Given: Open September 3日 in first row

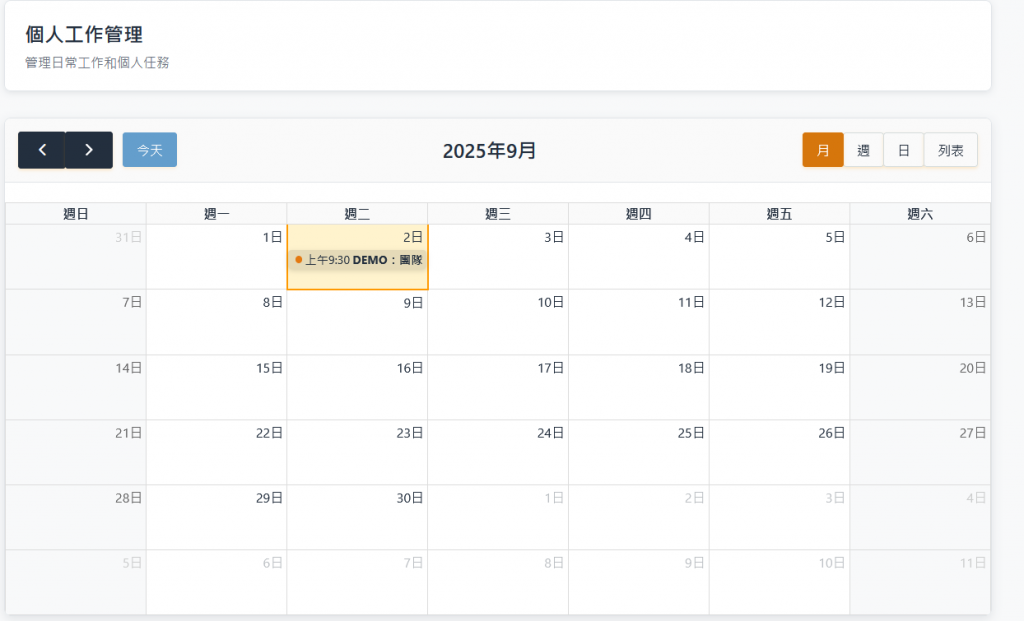Looking at the screenshot, I should click(554, 237).
